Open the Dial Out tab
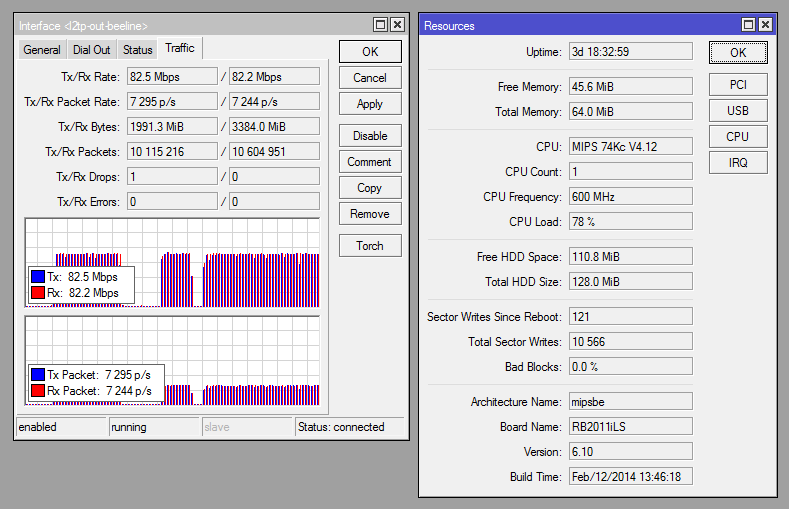 tap(92, 50)
